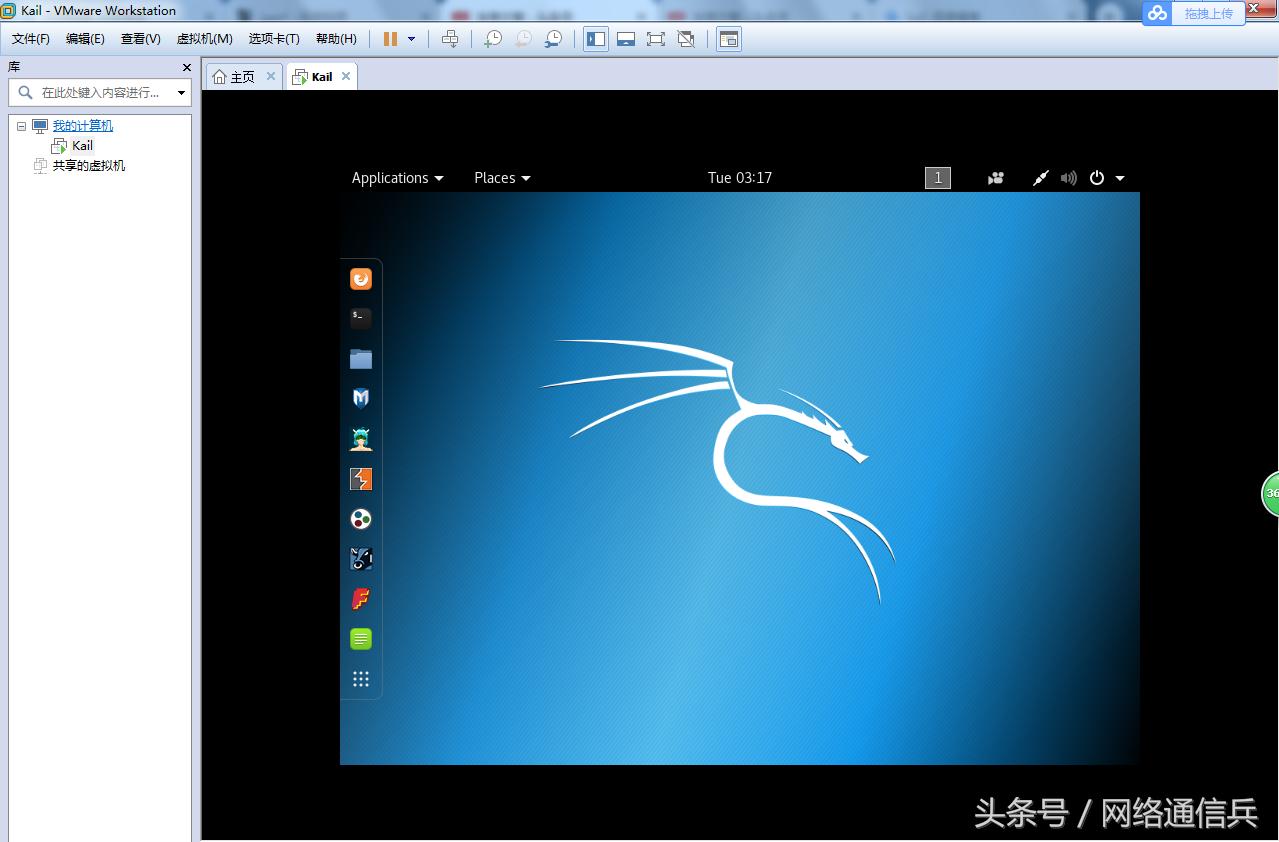This screenshot has width=1279, height=842.
Task: Open the Files manager from the dock
Action: pos(361,358)
